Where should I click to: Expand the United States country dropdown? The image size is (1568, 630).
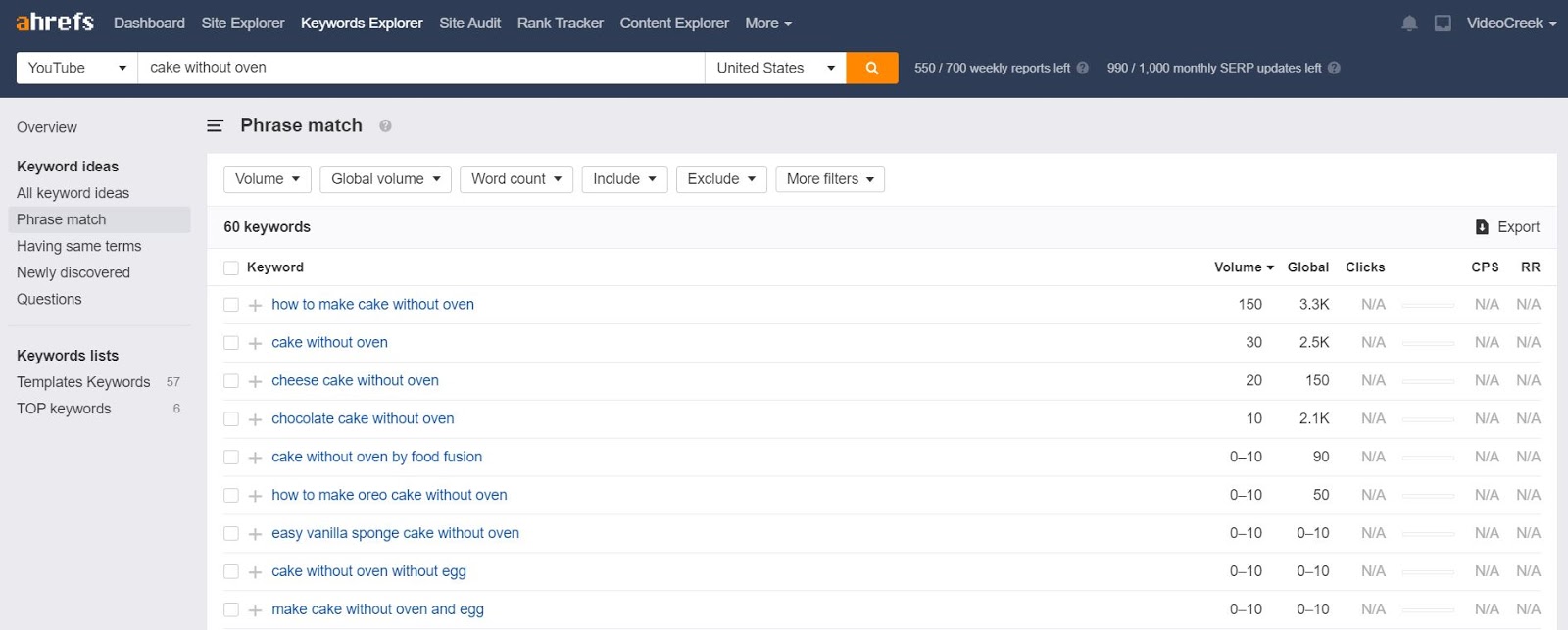tap(774, 68)
